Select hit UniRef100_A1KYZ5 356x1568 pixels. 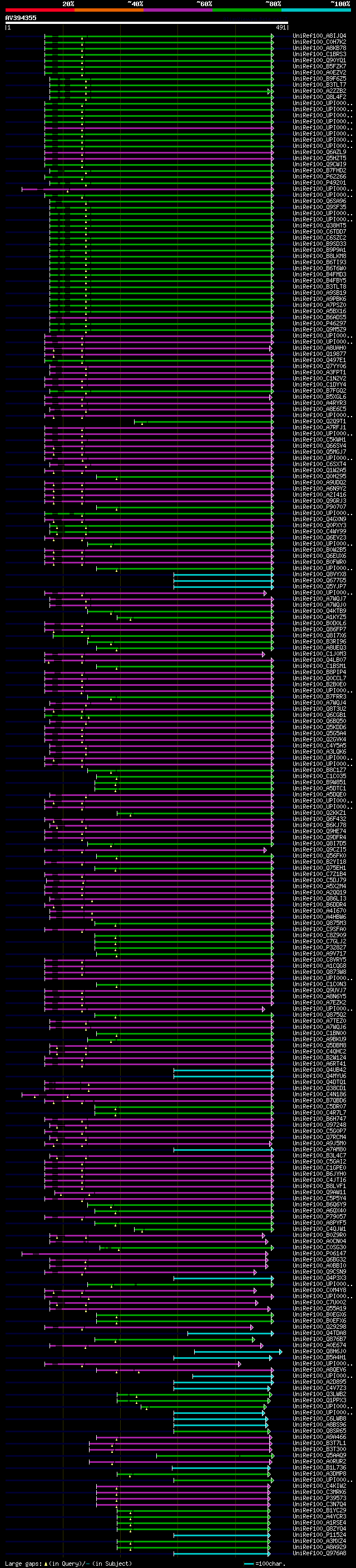click(x=319, y=617)
